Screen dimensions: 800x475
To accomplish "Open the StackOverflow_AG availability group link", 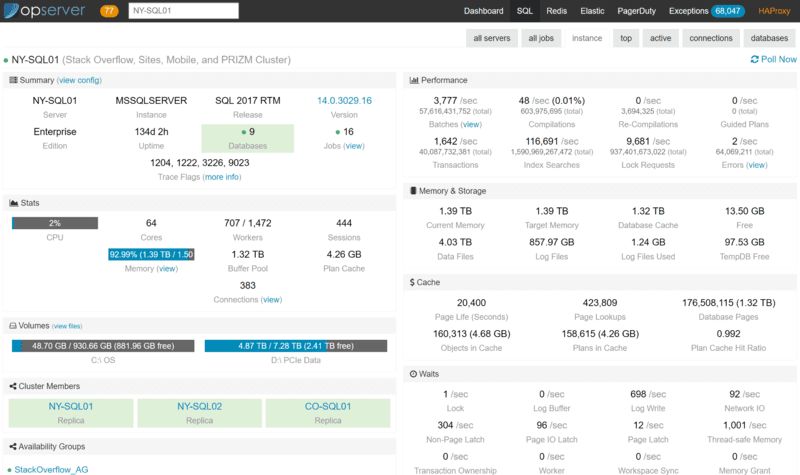I will point(51,469).
